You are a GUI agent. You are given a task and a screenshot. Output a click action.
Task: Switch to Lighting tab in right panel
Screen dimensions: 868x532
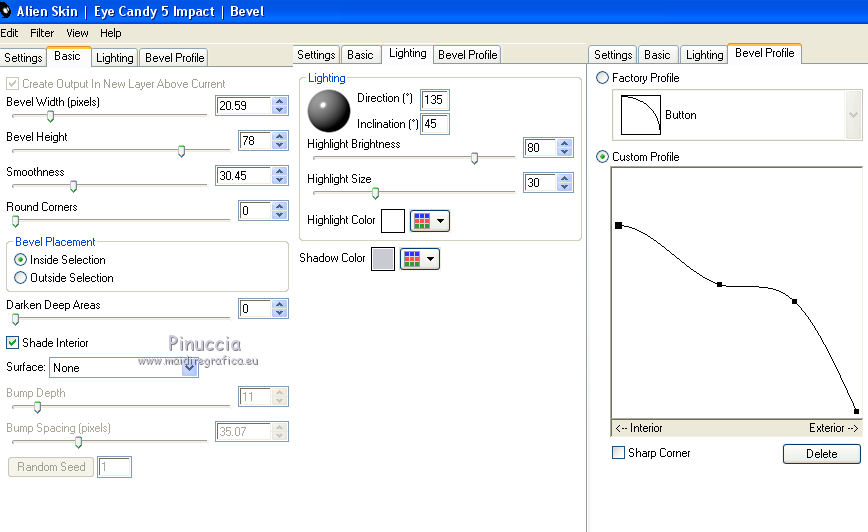coord(704,55)
